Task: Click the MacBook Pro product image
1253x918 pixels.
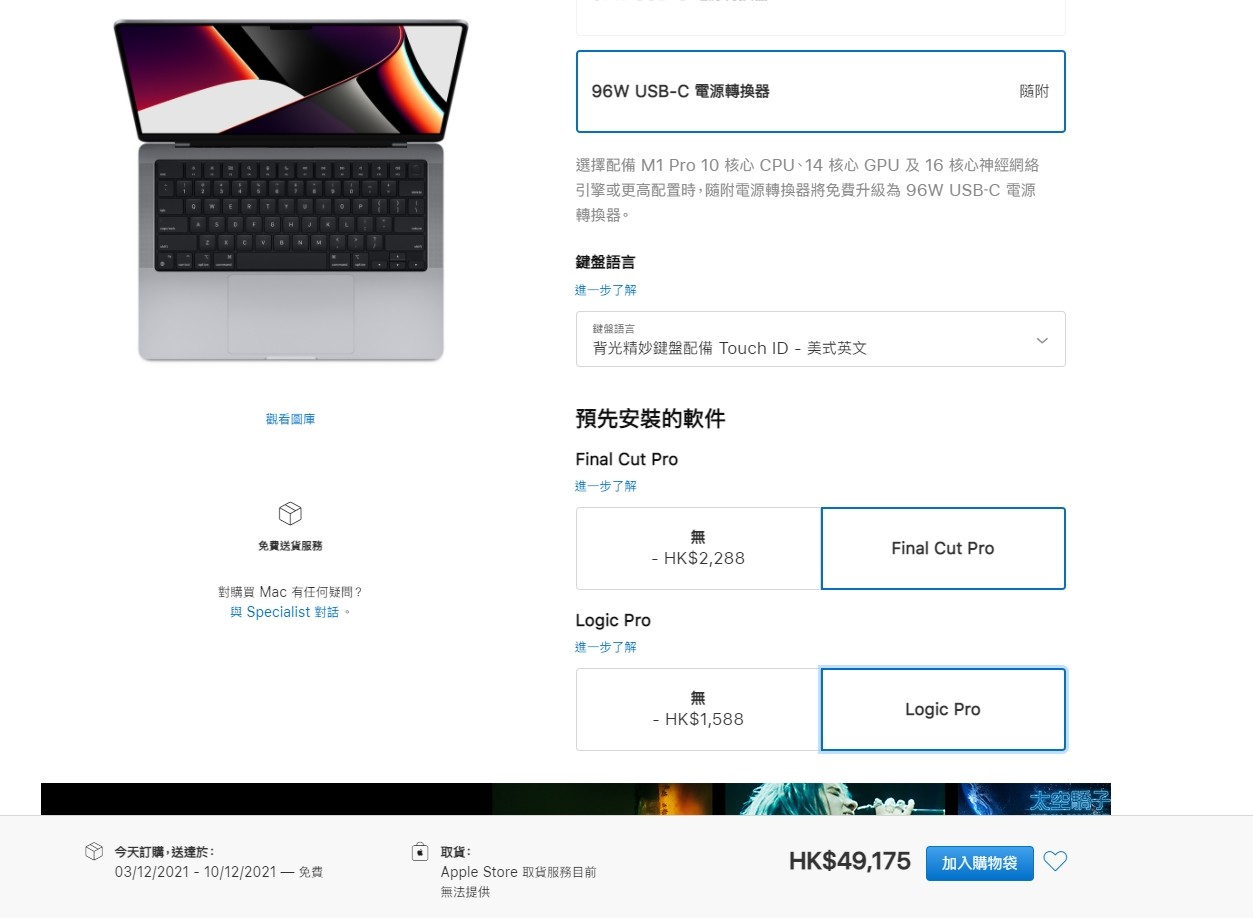Action: (291, 190)
